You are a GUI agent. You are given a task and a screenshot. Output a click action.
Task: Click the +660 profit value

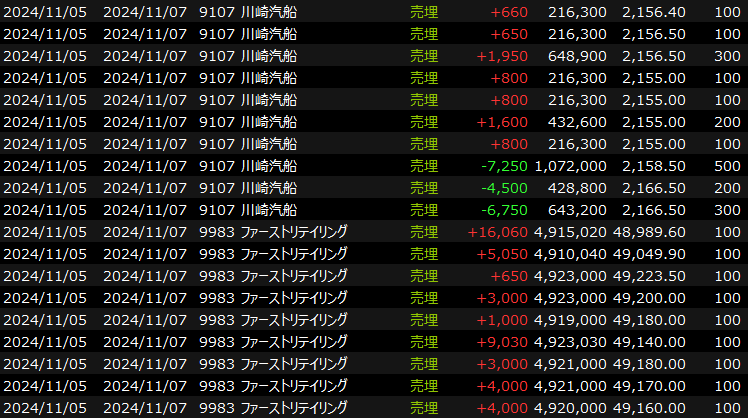pyautogui.click(x=509, y=12)
